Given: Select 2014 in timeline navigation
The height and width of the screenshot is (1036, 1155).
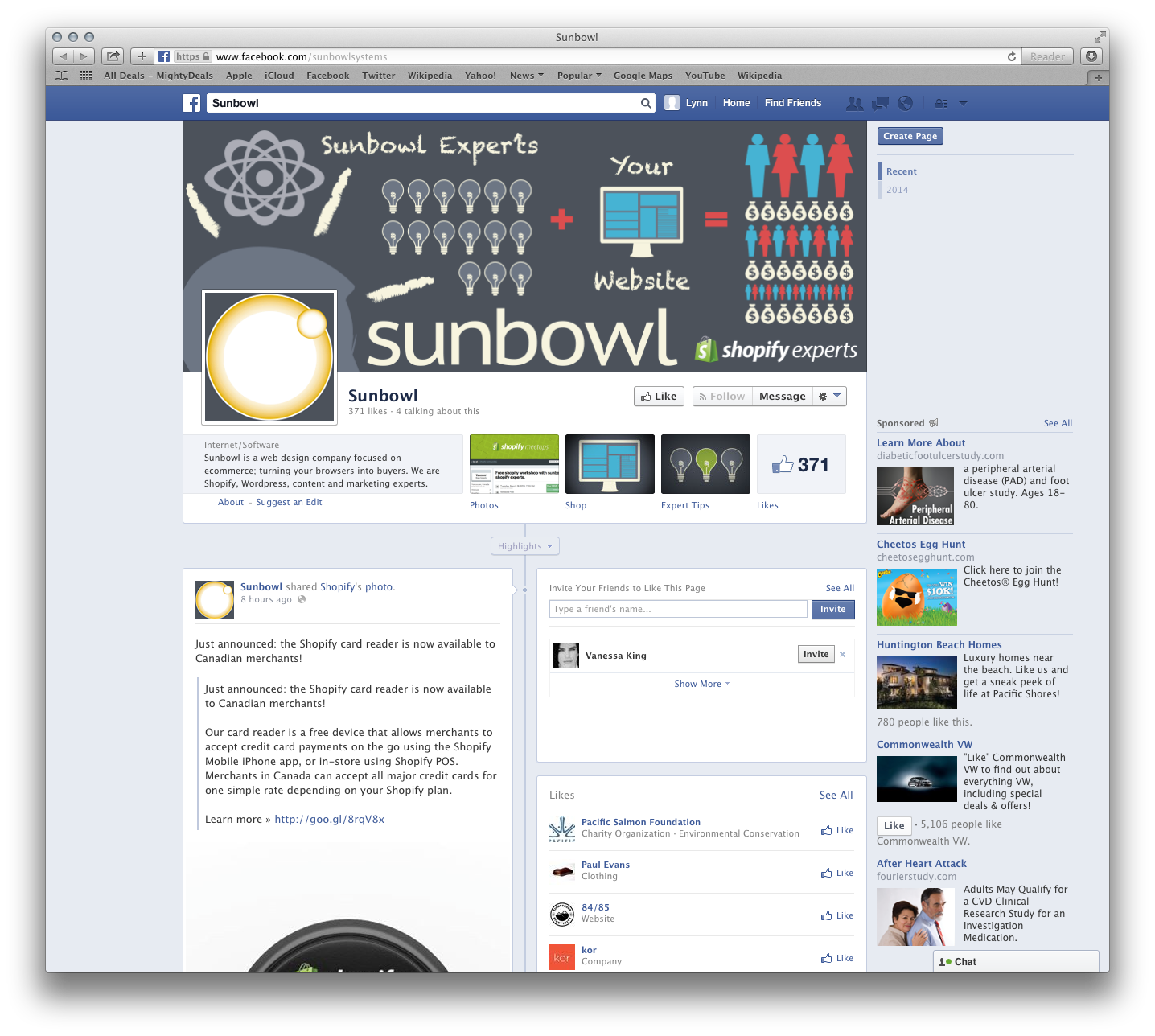Looking at the screenshot, I should [897, 190].
